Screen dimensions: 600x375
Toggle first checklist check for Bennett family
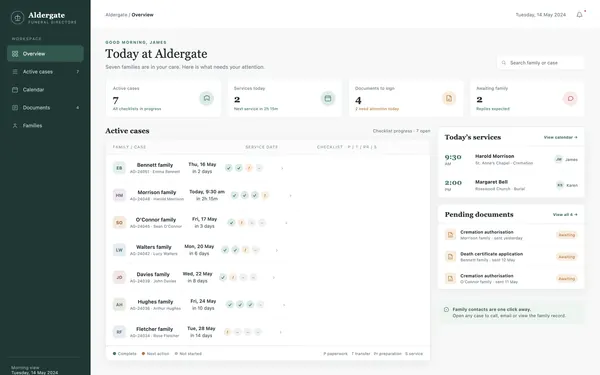(x=228, y=168)
